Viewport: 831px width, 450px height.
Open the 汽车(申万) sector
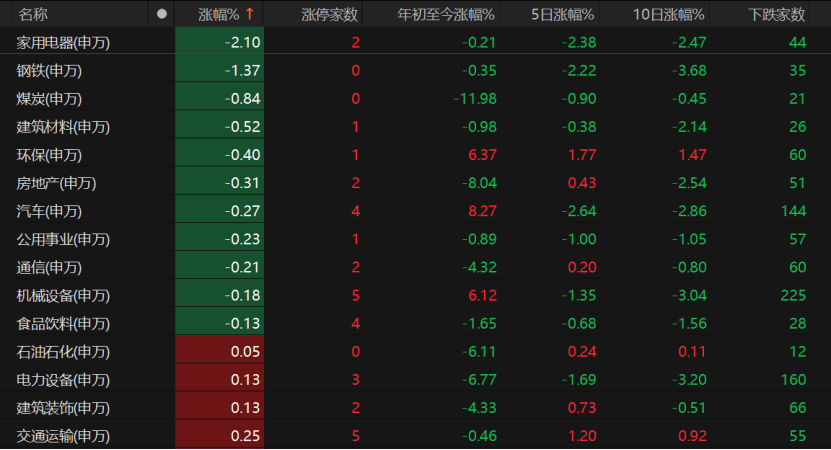[48, 211]
